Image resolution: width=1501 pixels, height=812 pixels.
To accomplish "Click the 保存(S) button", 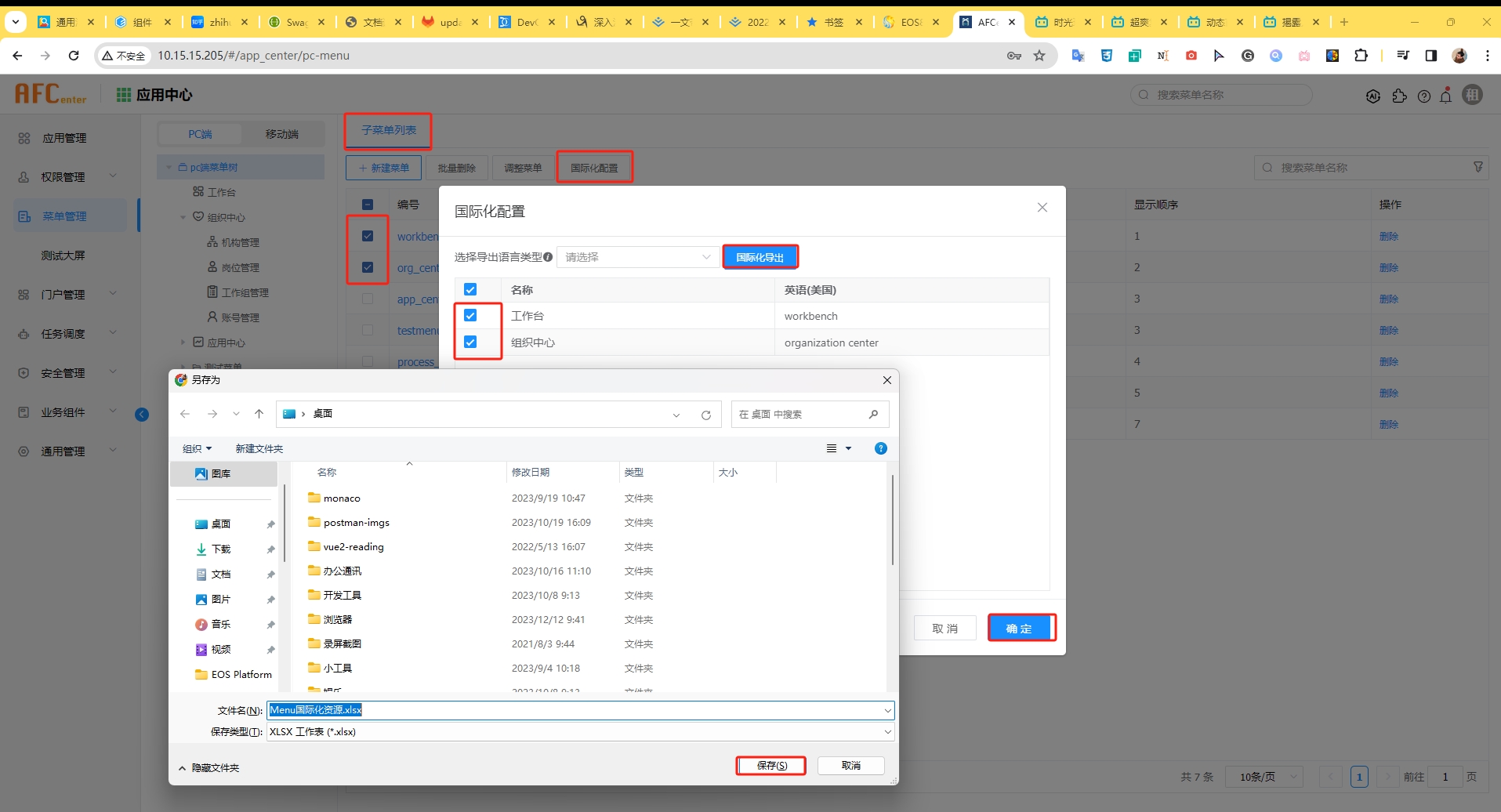I will 771,765.
